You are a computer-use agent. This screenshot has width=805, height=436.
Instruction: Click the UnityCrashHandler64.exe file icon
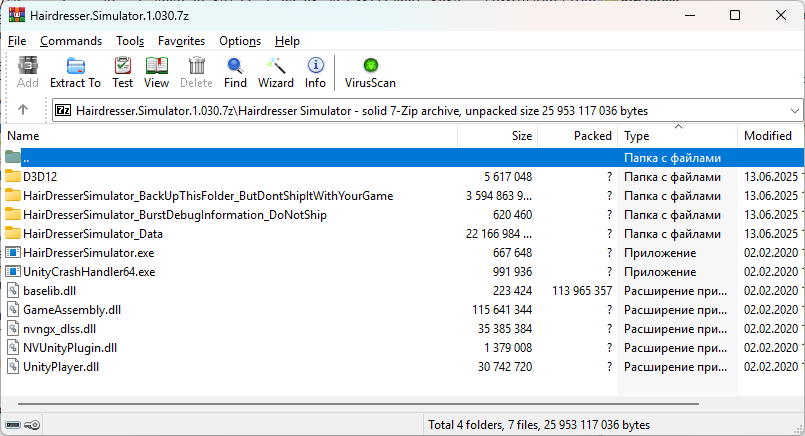pos(13,272)
